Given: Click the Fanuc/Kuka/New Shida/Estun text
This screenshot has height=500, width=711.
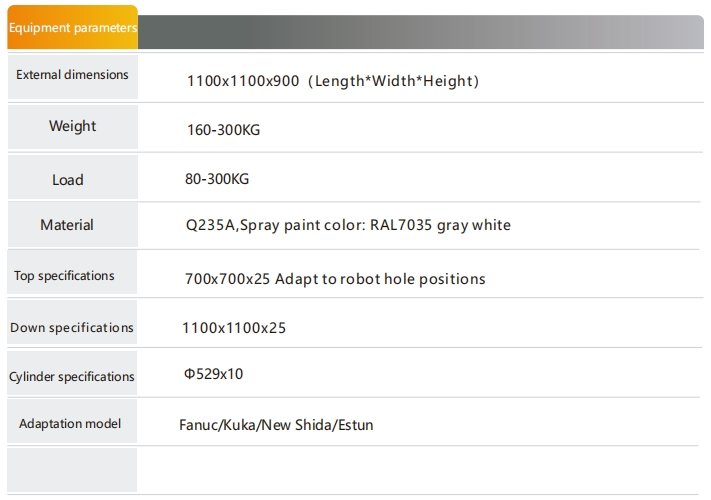Looking at the screenshot, I should coord(276,425).
